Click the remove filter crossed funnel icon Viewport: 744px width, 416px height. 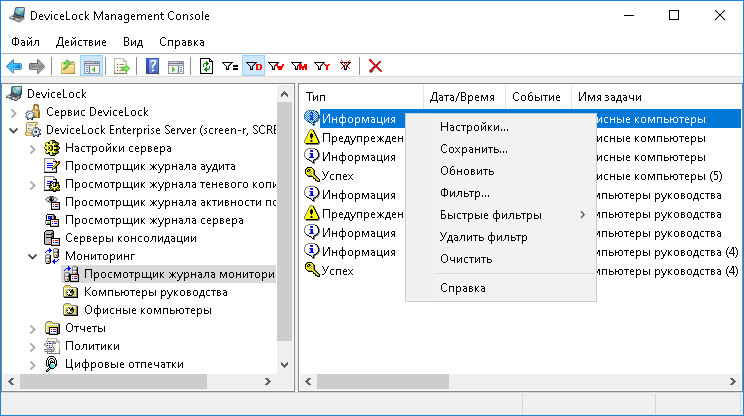pyautogui.click(x=346, y=67)
